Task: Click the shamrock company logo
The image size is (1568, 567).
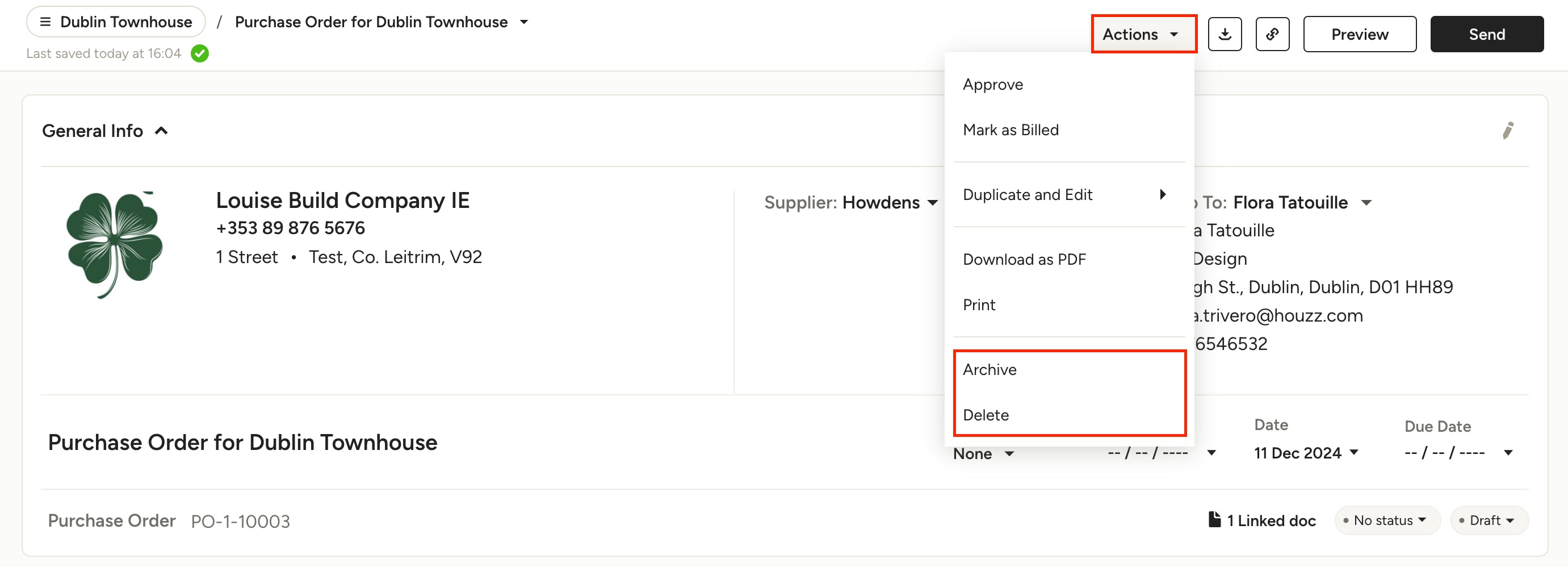Action: (114, 245)
